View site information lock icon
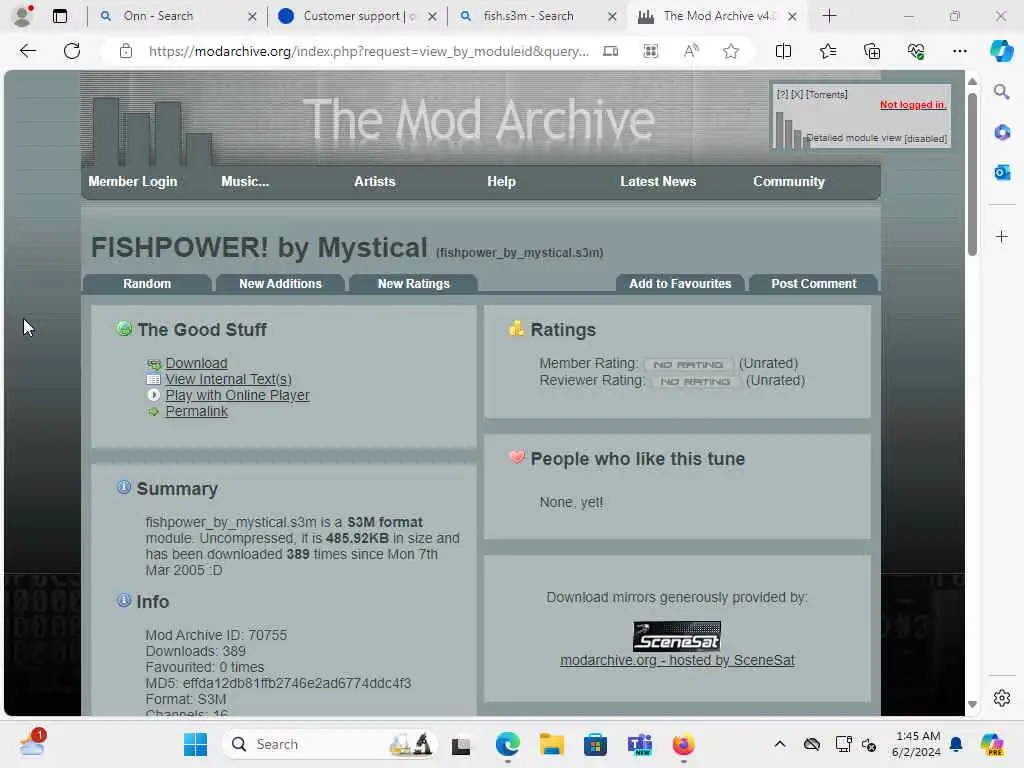Screen dimensions: 1024x768 point(126,51)
